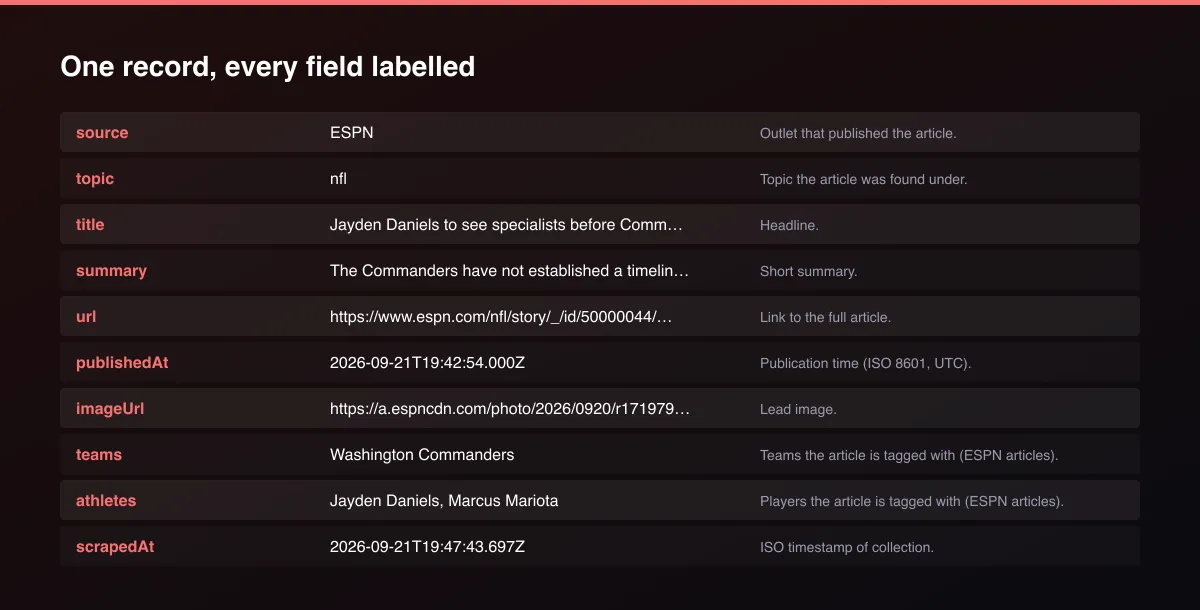Screen dimensions: 1200x610
Task: Select the "teams" field name
Action: [99, 455]
